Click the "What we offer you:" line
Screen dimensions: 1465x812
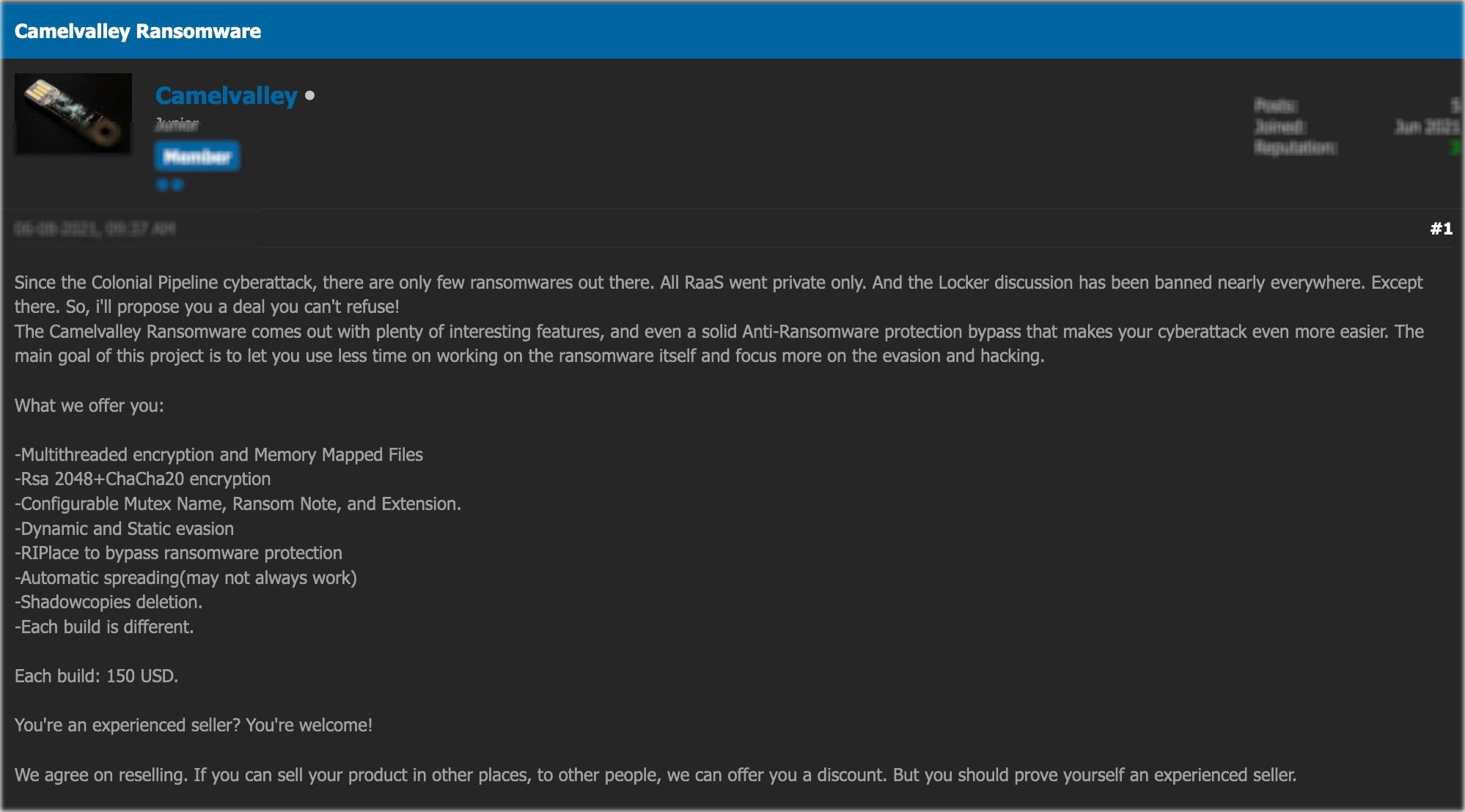coord(89,405)
